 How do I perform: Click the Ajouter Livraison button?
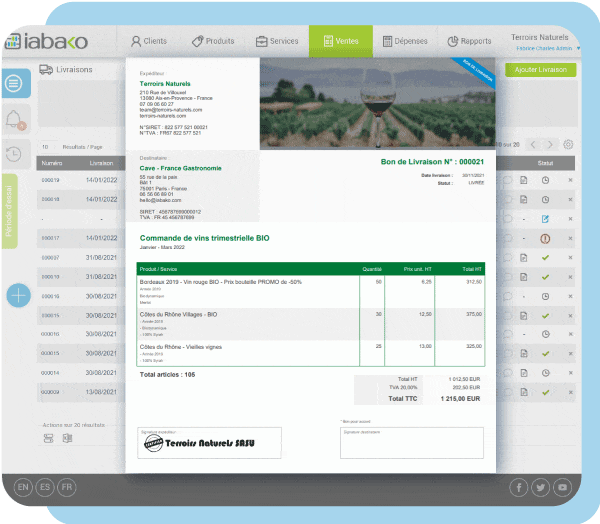click(540, 70)
